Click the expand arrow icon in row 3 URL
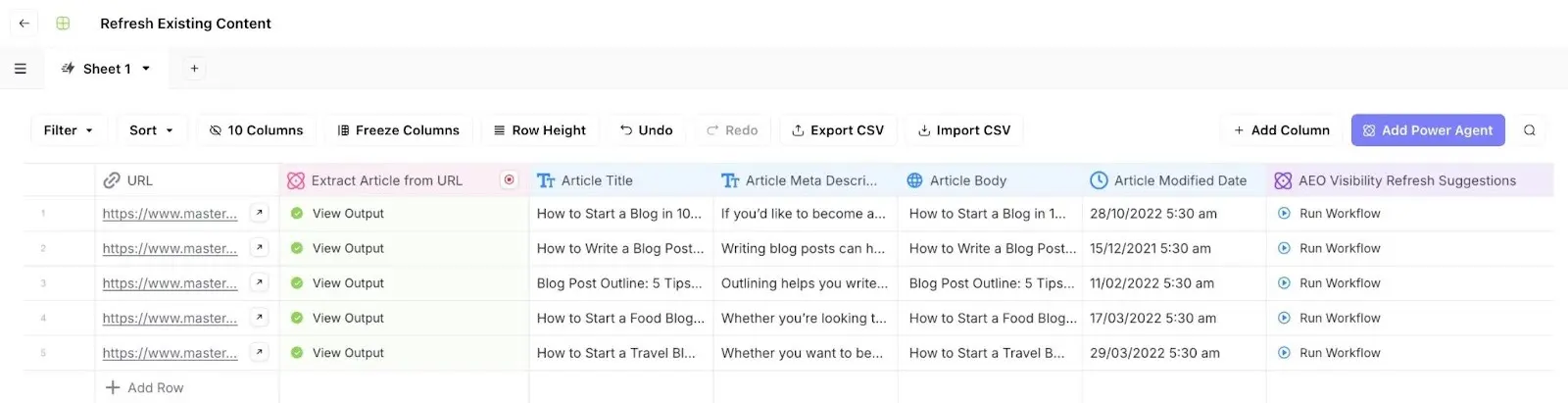Screen dimensions: 1568x403 coord(259,282)
